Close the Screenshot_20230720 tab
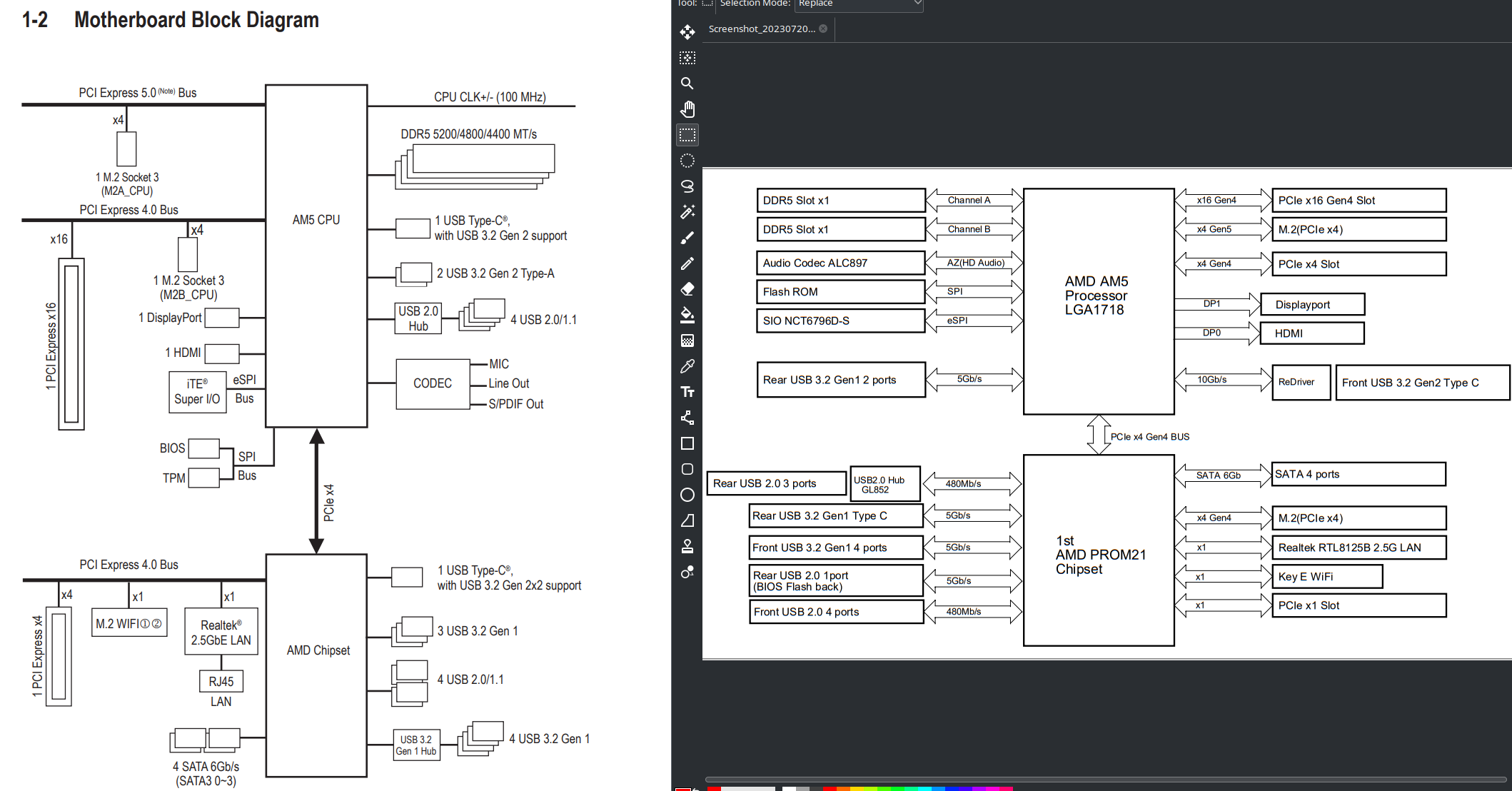The height and width of the screenshot is (791, 1512). 823,29
